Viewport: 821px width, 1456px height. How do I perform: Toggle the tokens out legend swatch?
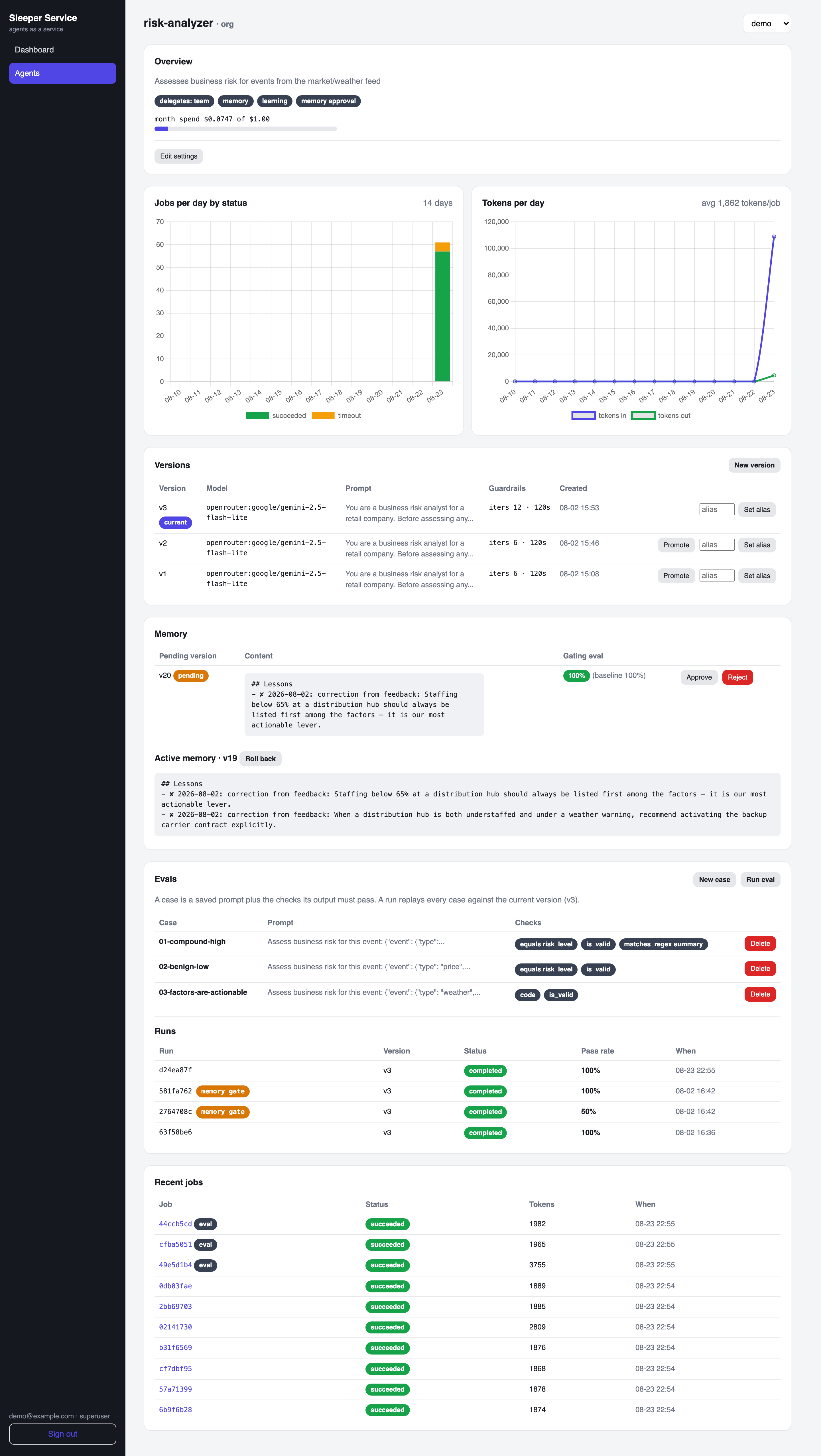(x=643, y=416)
